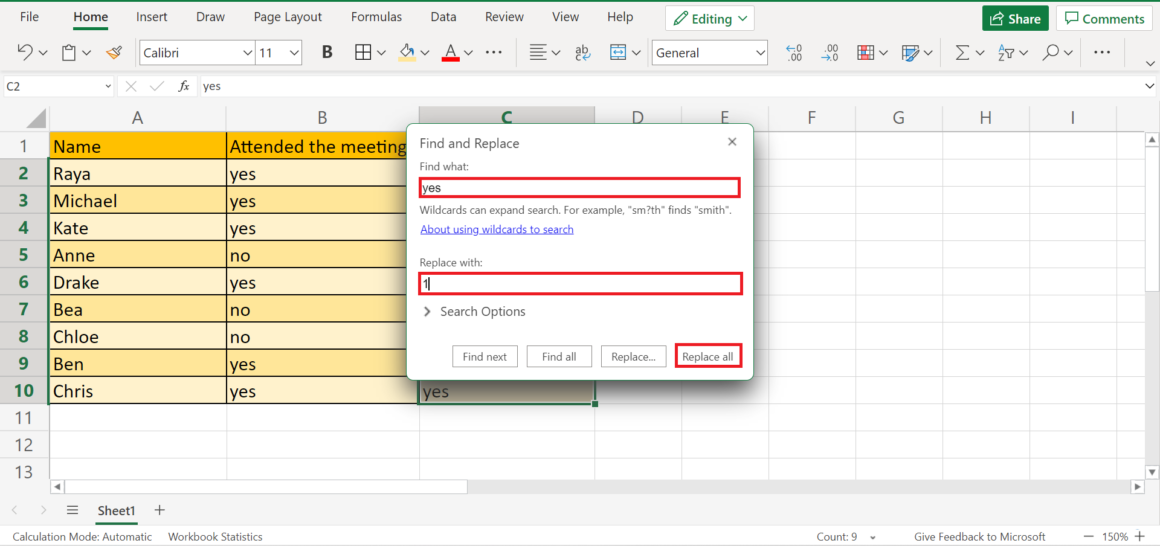Click Give Feedback to Microsoft

(x=979, y=537)
